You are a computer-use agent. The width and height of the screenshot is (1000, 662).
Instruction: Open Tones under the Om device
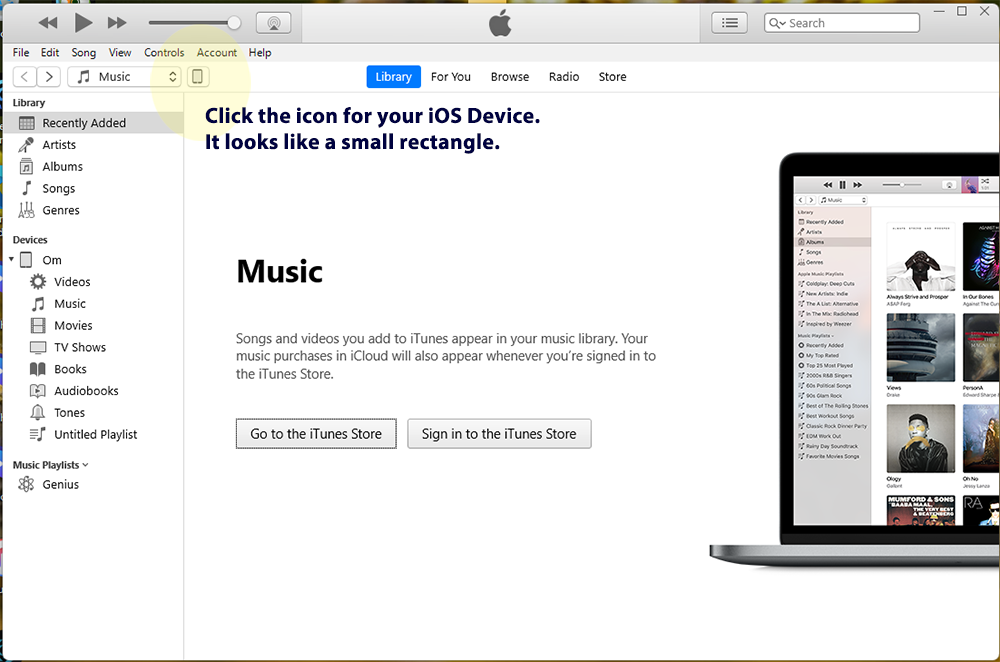tap(94, 412)
